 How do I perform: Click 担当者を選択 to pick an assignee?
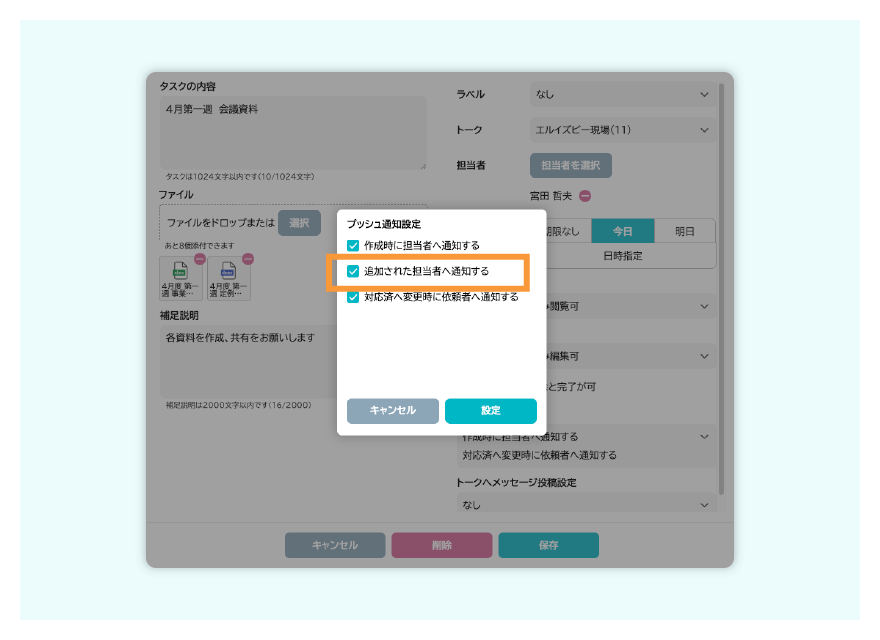570,165
